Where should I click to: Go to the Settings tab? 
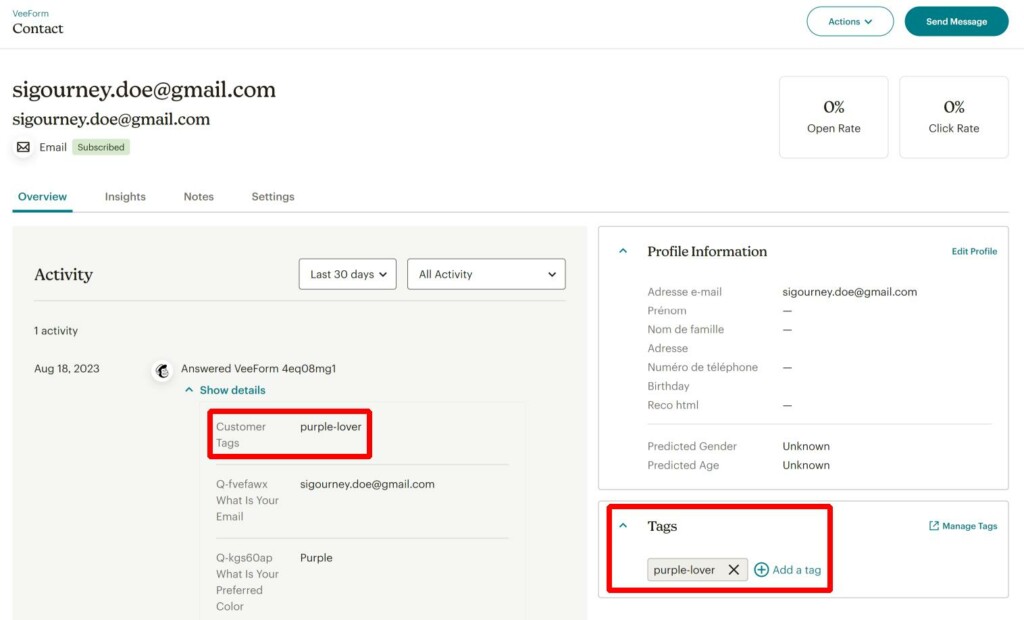coord(272,196)
